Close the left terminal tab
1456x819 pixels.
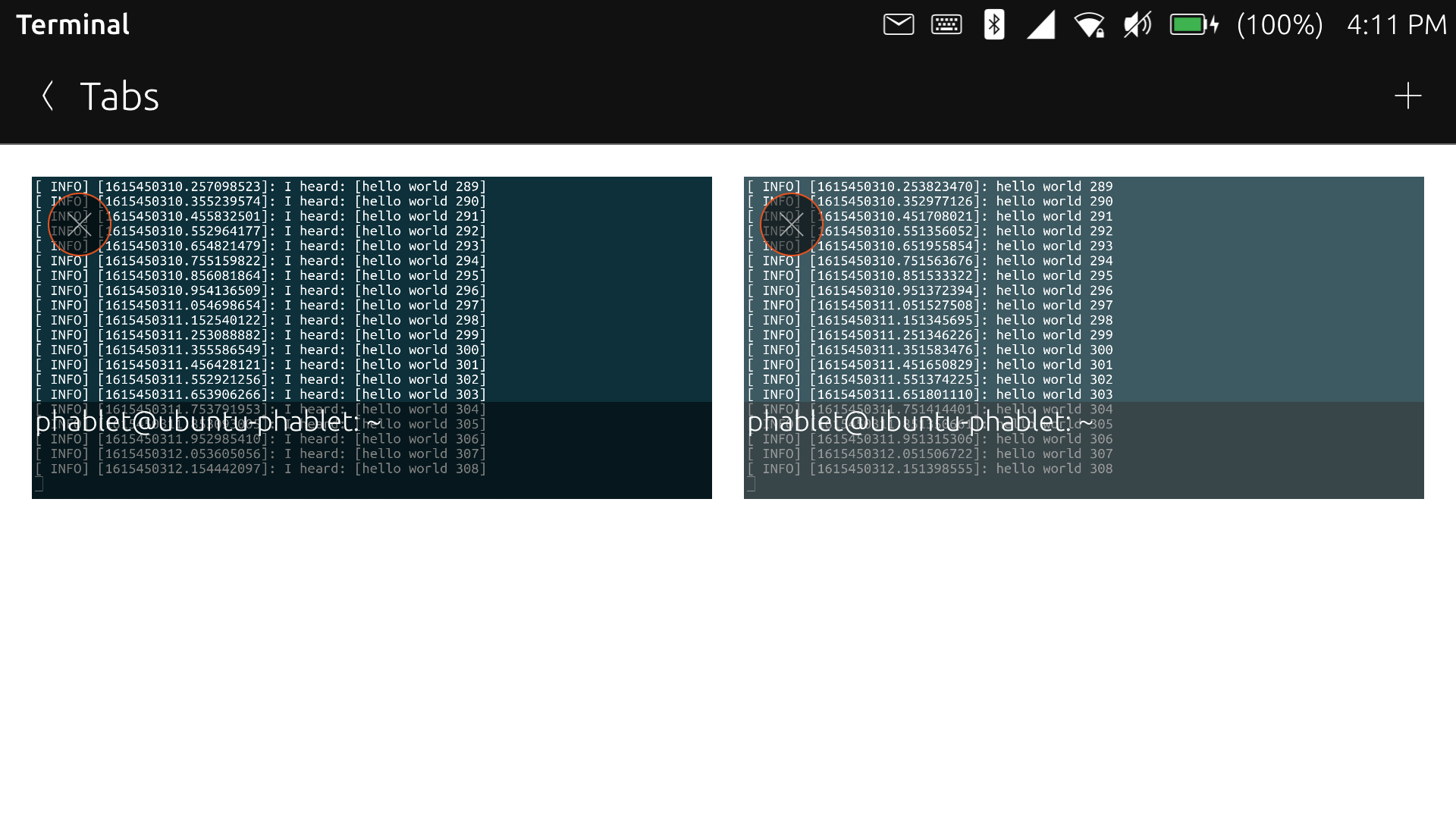(80, 224)
